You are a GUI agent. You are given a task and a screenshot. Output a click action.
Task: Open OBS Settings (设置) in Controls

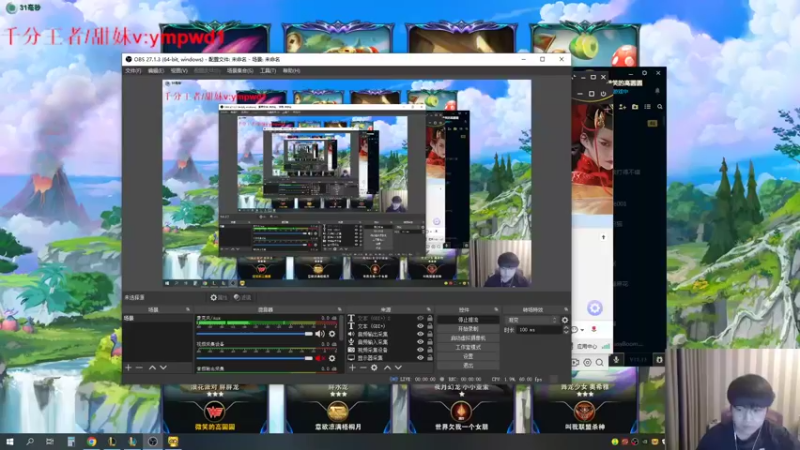point(468,356)
